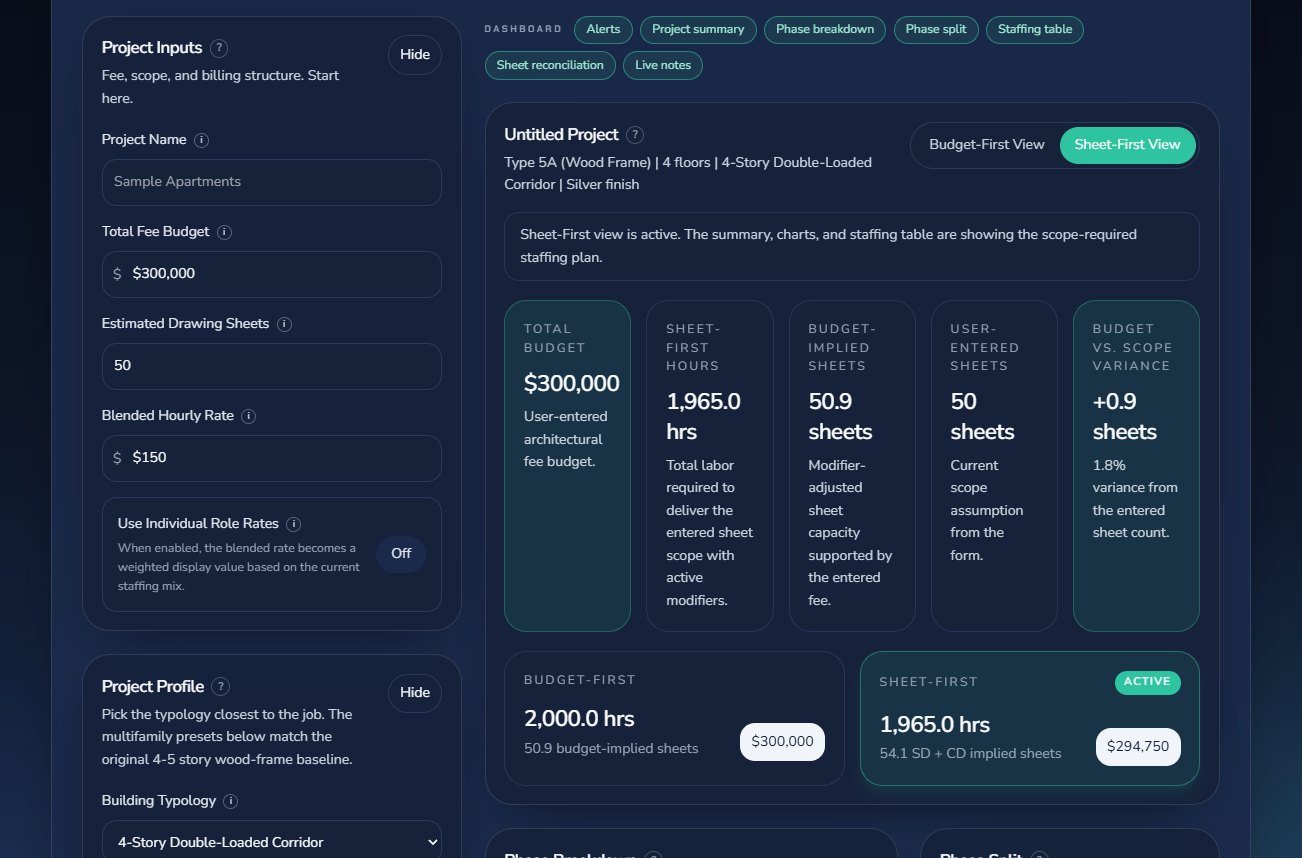Viewport: 1302px width, 858px height.
Task: Select the Sheet-First 1,965.0 hrs card
Action: coord(1030,719)
